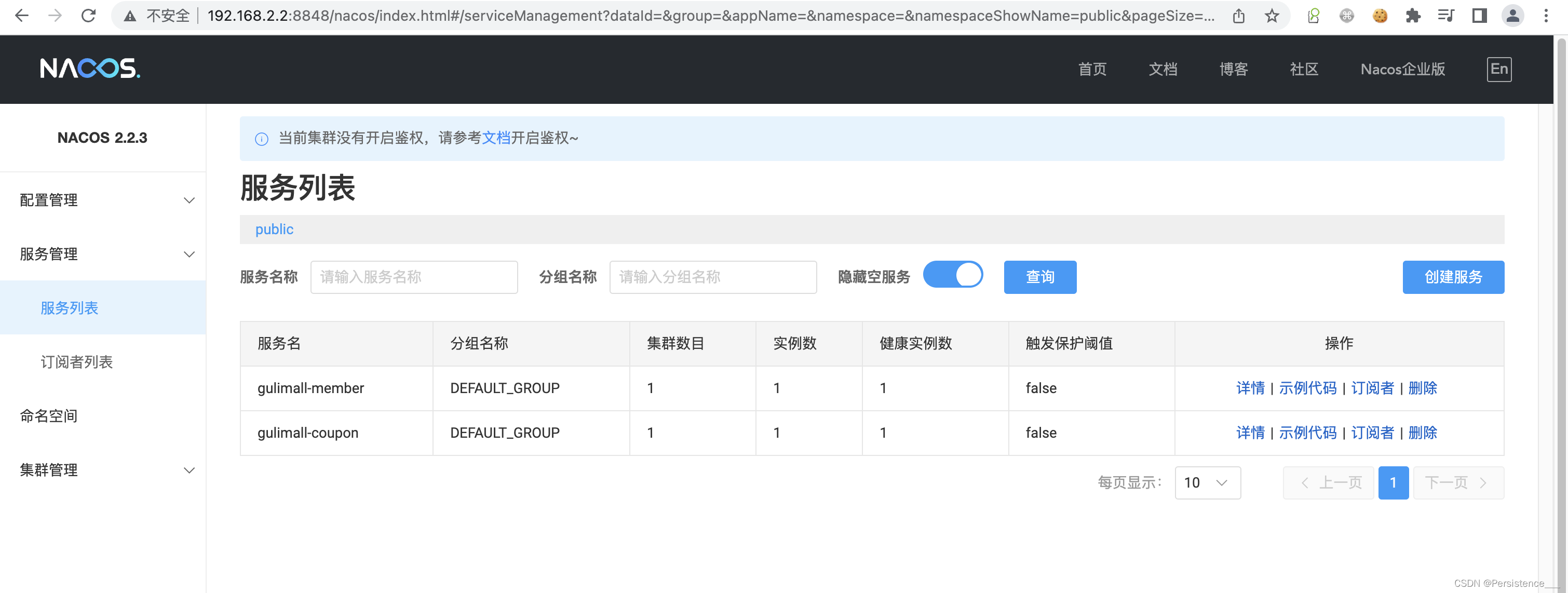Open the browser extensions puzzle icon

1413,16
